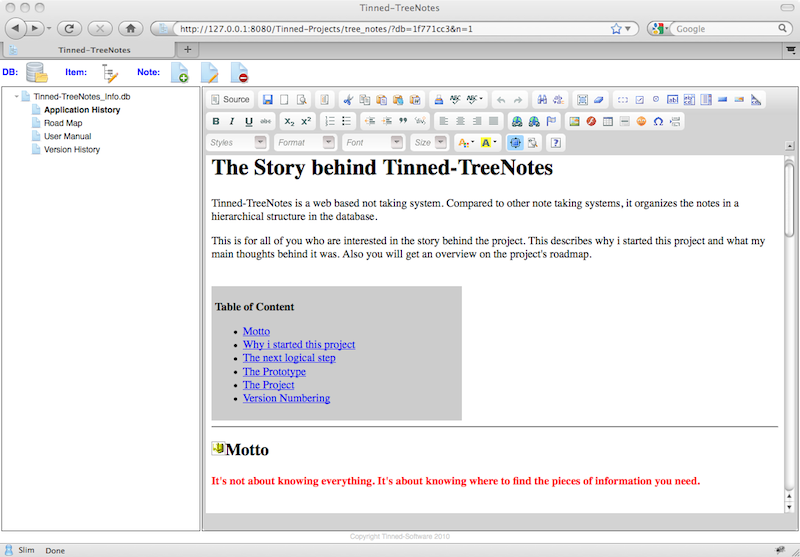Print the note using the printer icon
The width and height of the screenshot is (800, 557).
click(438, 99)
